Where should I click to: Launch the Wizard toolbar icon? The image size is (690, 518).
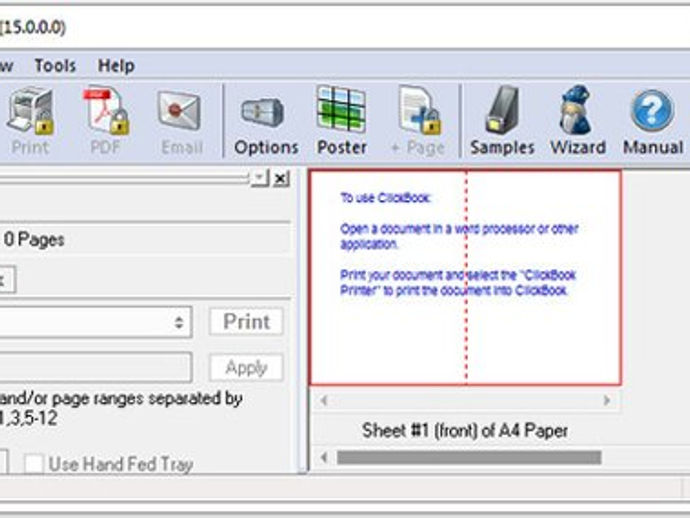tap(578, 120)
